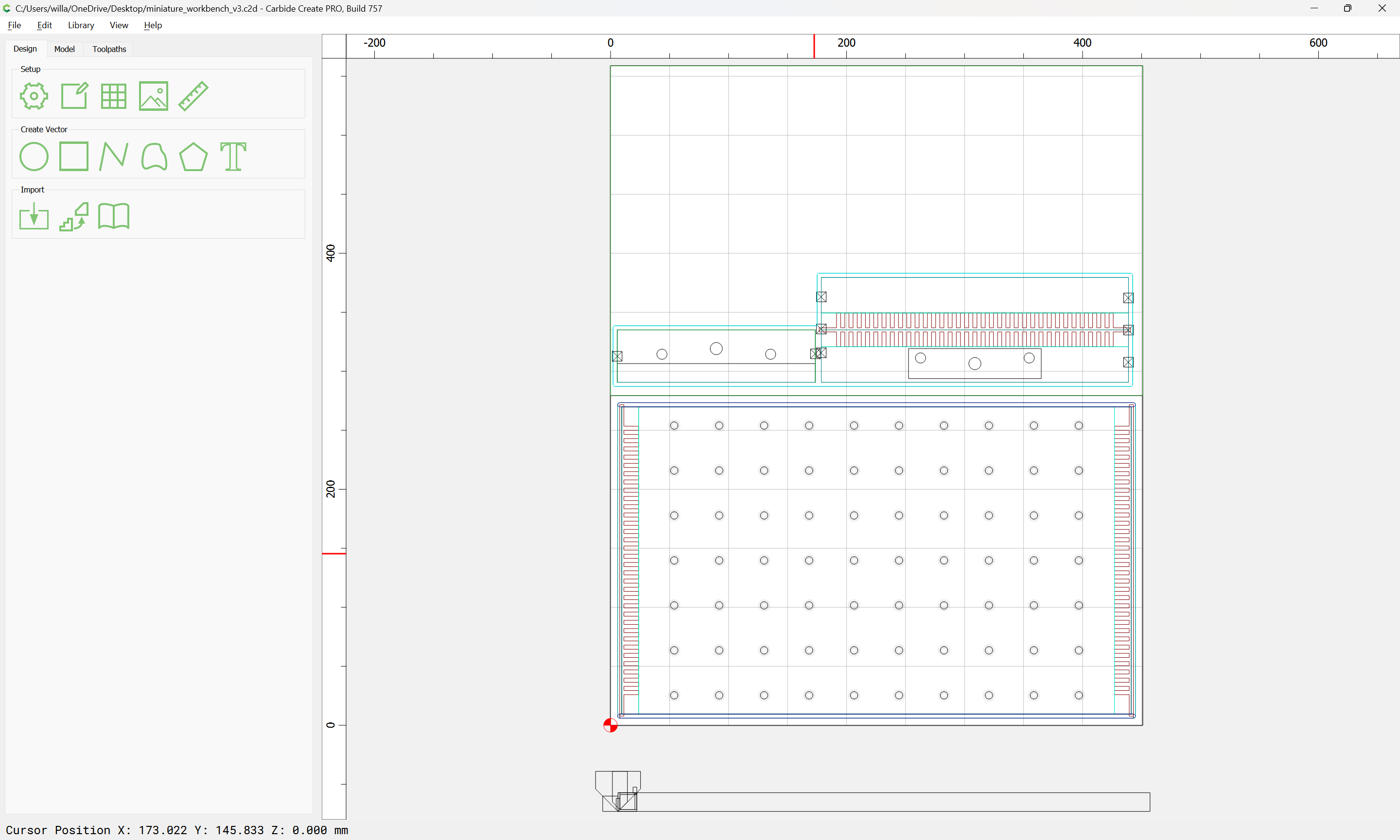
Task: Select the small rectangle with three circles
Action: click(975, 364)
